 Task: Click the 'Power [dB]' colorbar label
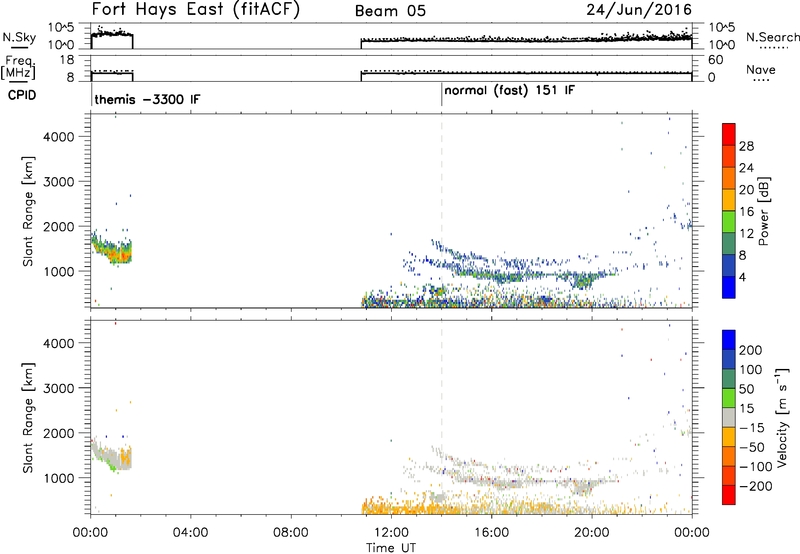(763, 211)
